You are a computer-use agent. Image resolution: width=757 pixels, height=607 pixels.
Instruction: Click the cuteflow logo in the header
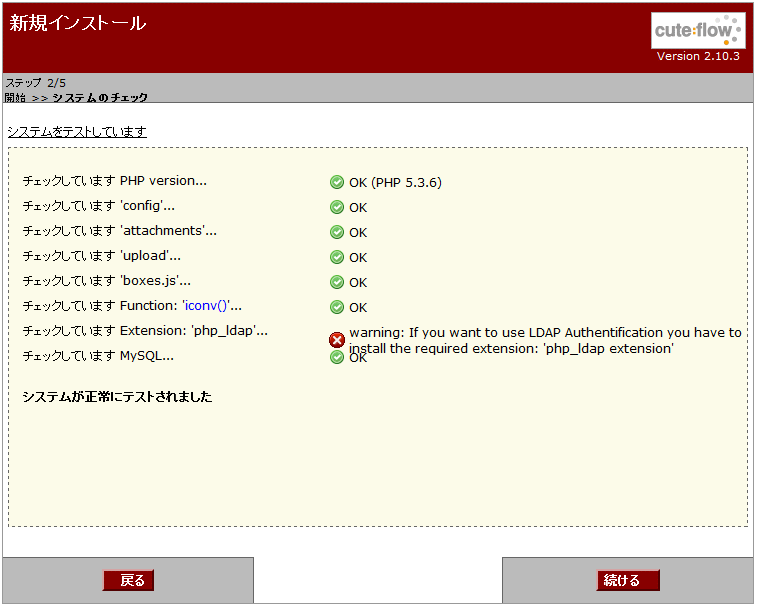click(698, 30)
